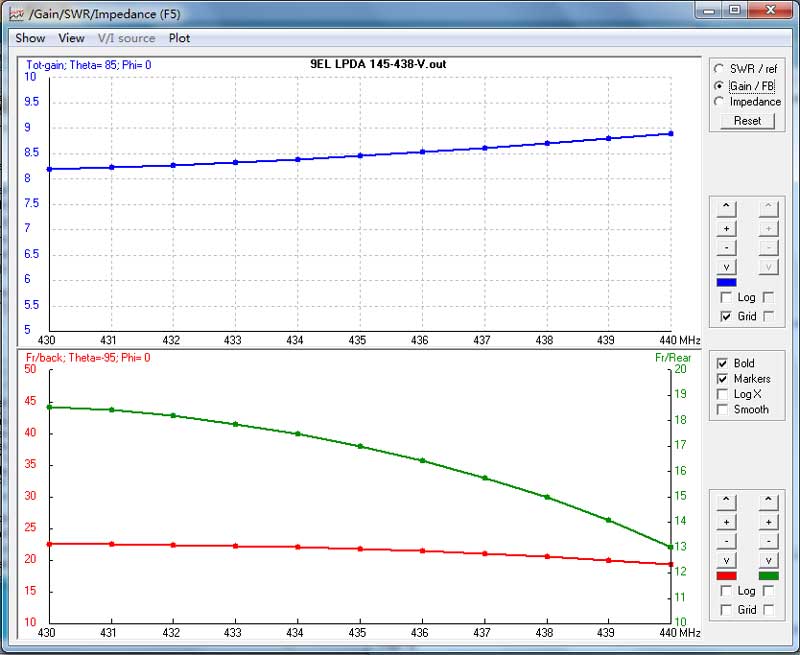800x655 pixels.
Task: Click the minus button for the green Fr/Rear trace
Action: [768, 541]
